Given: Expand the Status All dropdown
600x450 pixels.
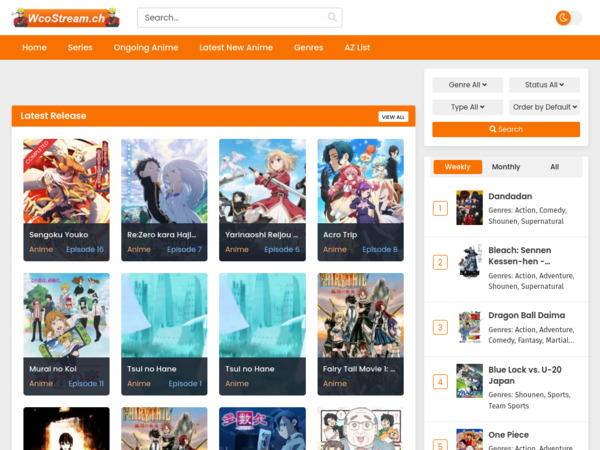Looking at the screenshot, I should 544,85.
